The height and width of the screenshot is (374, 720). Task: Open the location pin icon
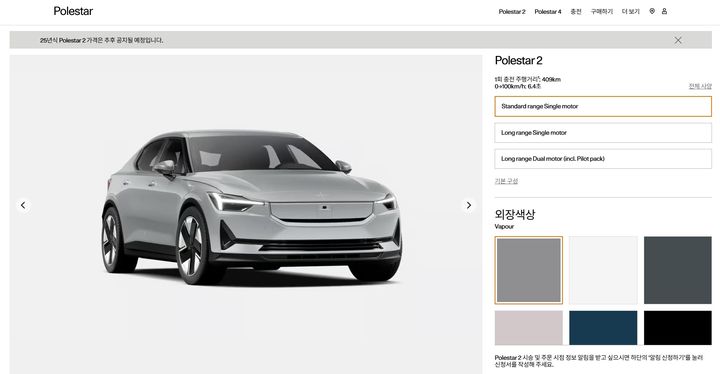(x=652, y=11)
